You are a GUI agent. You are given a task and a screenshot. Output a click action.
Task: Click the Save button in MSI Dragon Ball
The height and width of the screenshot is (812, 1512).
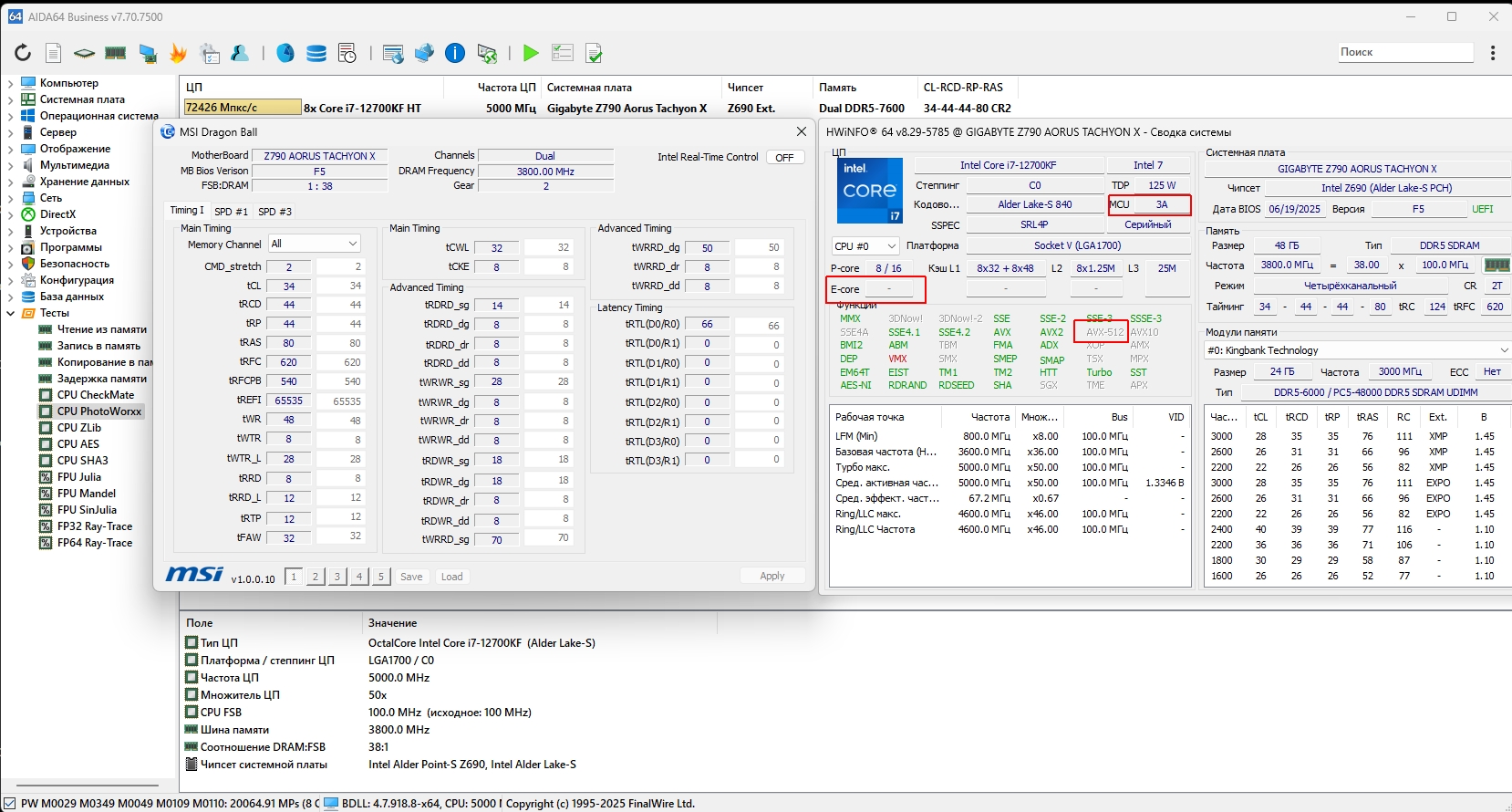411,577
